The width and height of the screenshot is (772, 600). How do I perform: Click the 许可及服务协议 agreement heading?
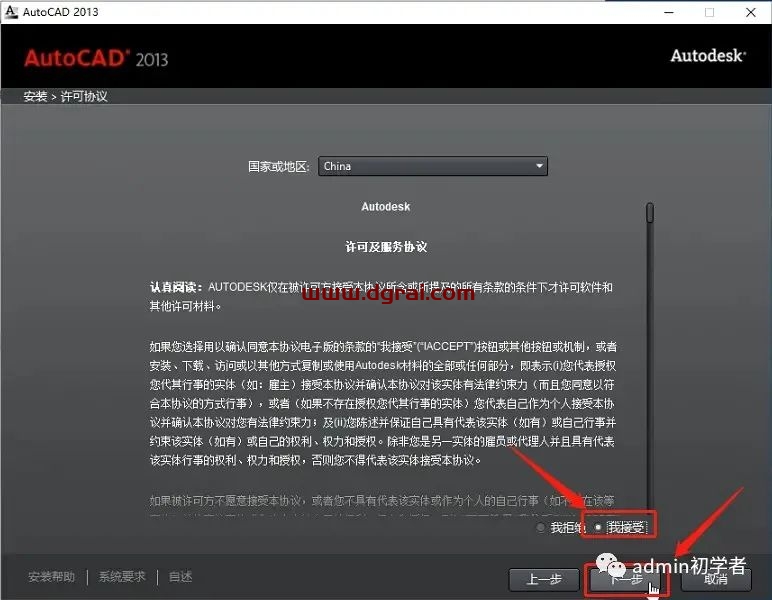click(x=386, y=247)
